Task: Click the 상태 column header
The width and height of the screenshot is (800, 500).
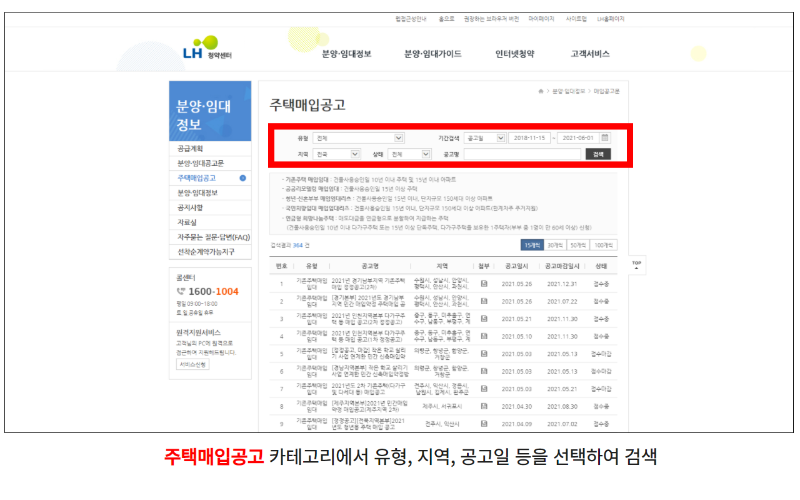Action: tap(601, 266)
